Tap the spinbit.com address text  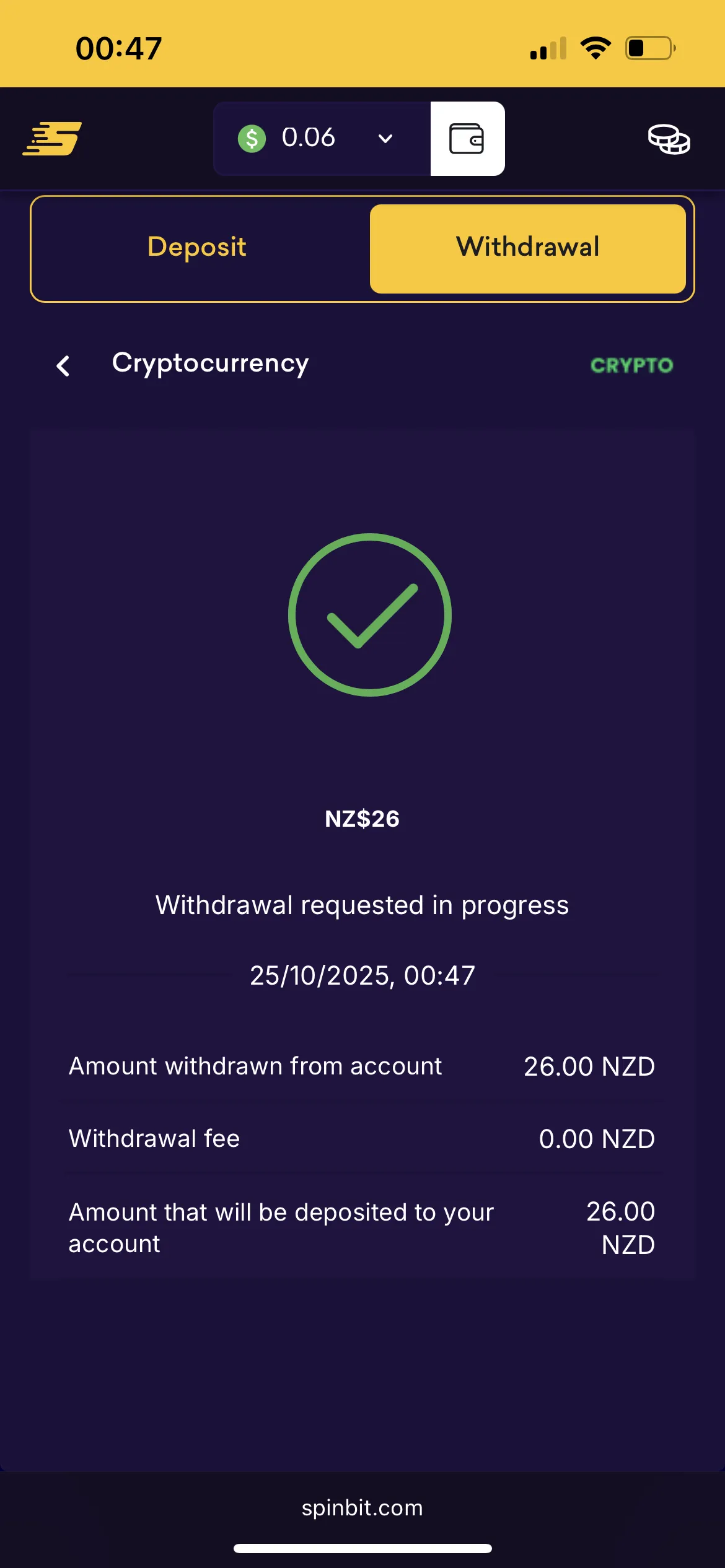coord(362,1507)
